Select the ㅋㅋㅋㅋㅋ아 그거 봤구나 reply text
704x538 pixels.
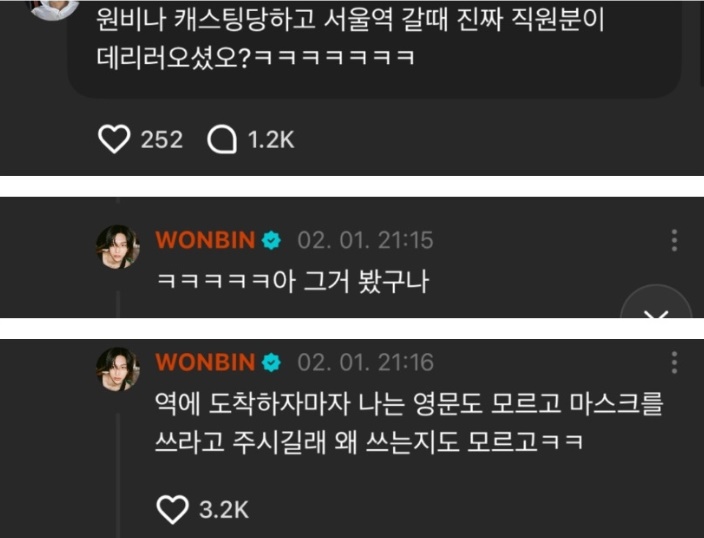293,281
